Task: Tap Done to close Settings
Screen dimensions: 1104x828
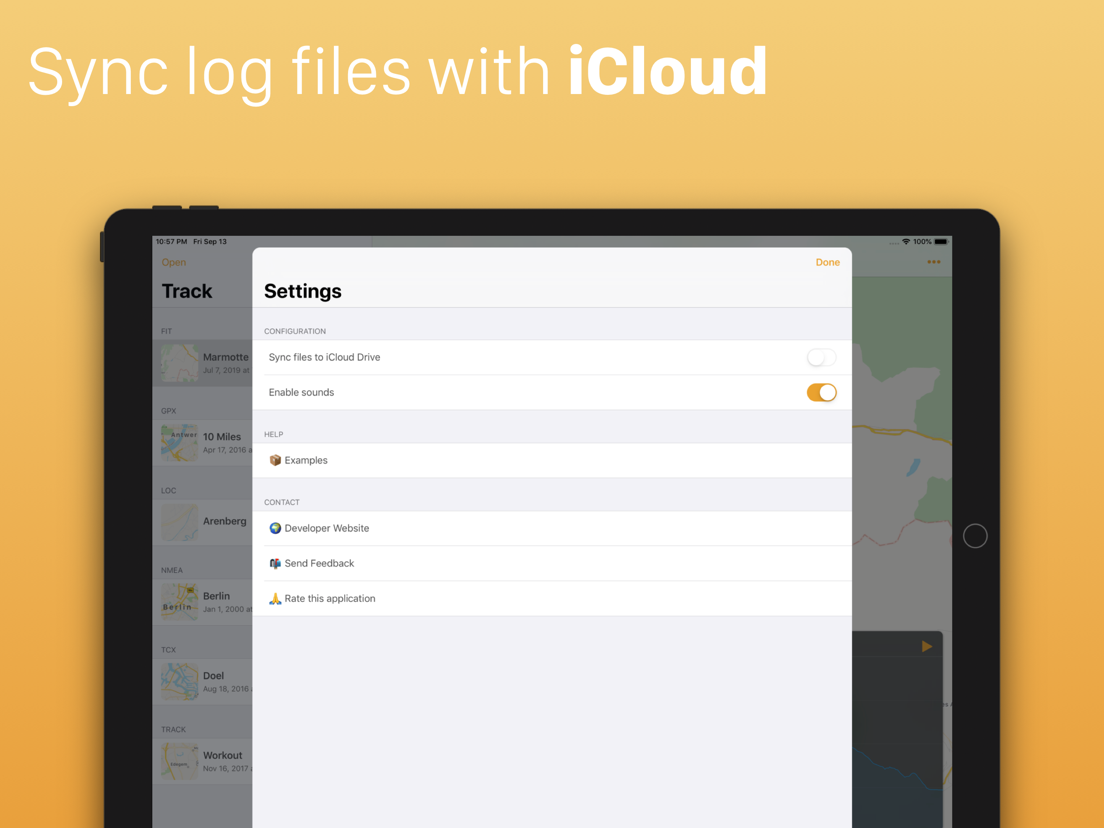Action: (827, 262)
